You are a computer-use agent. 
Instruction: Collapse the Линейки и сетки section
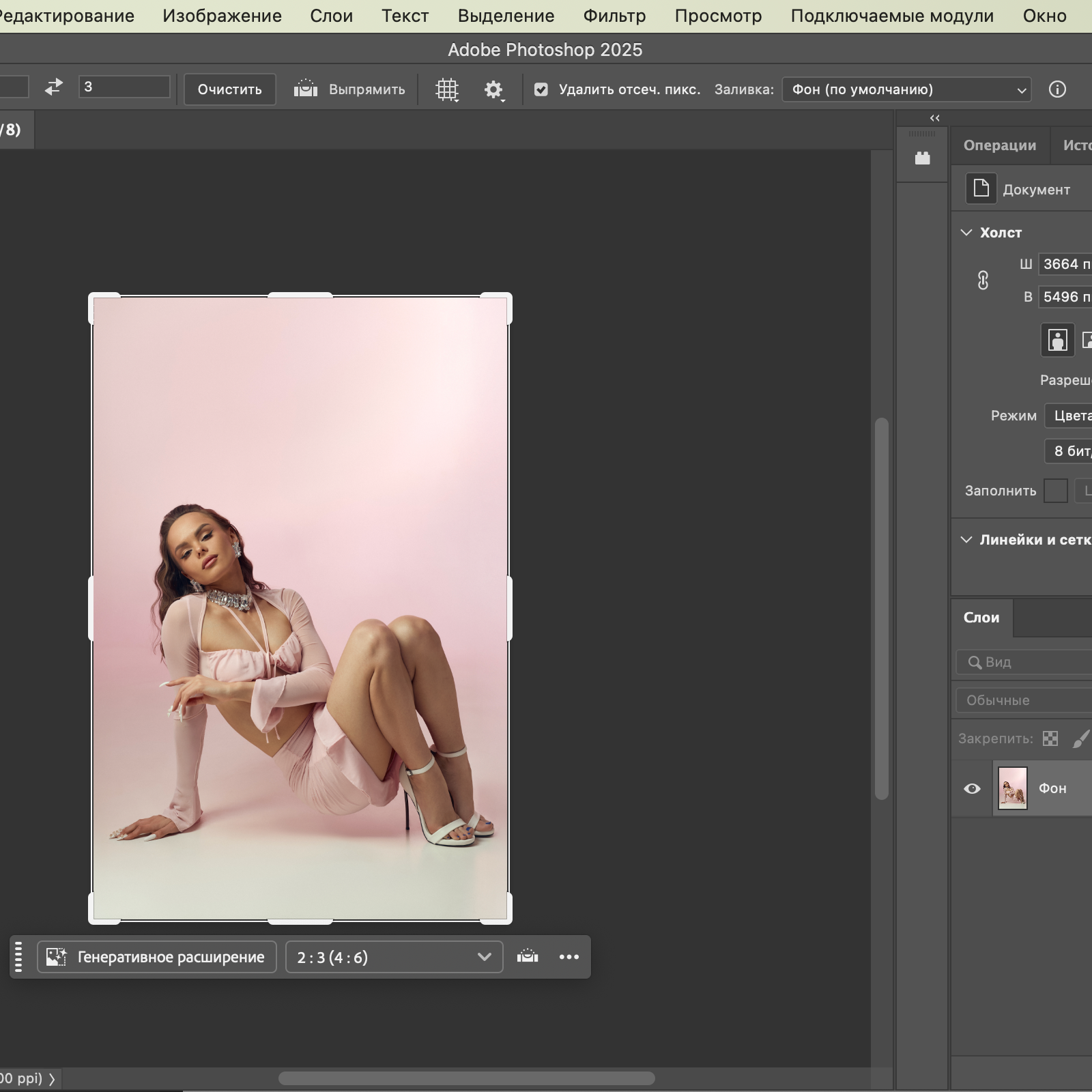[966, 539]
